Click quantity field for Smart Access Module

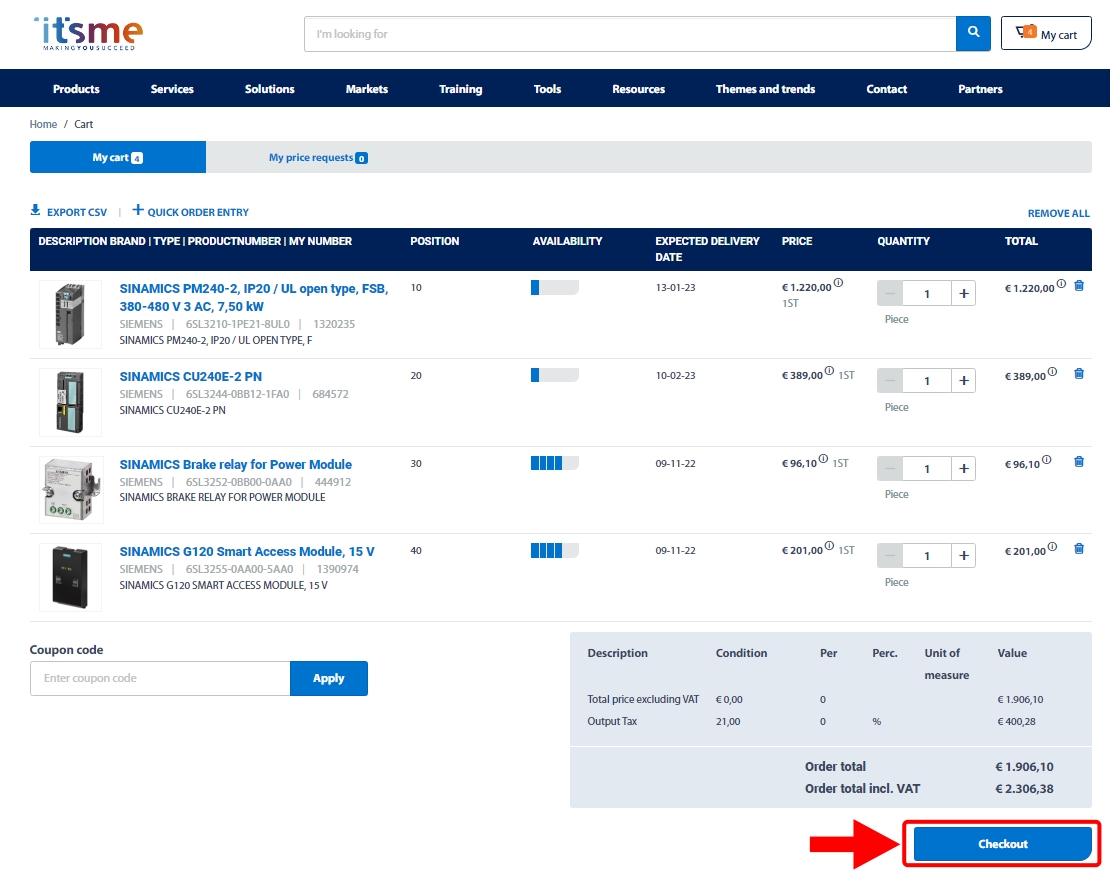[927, 556]
